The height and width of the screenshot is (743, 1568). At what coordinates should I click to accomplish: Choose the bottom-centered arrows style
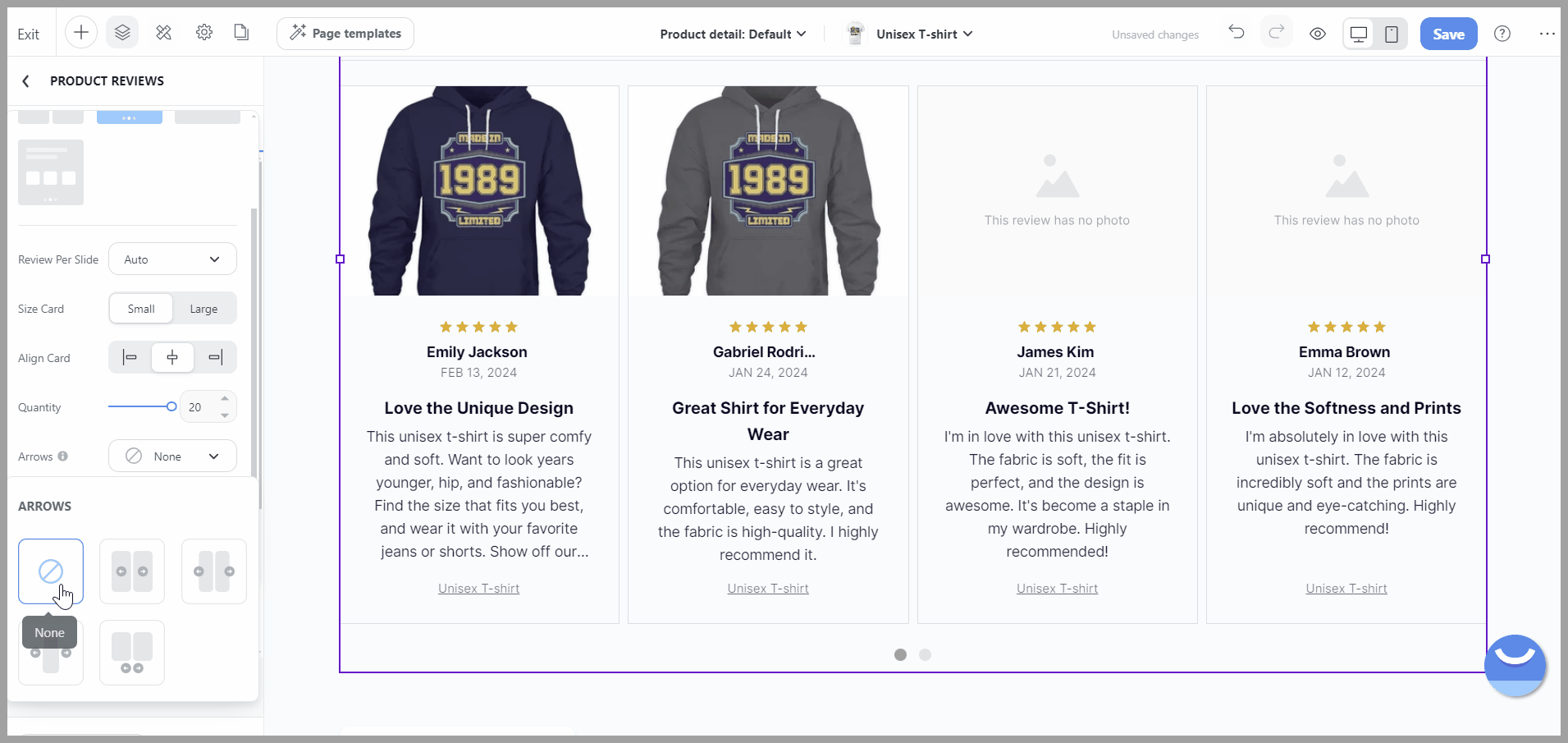(132, 653)
